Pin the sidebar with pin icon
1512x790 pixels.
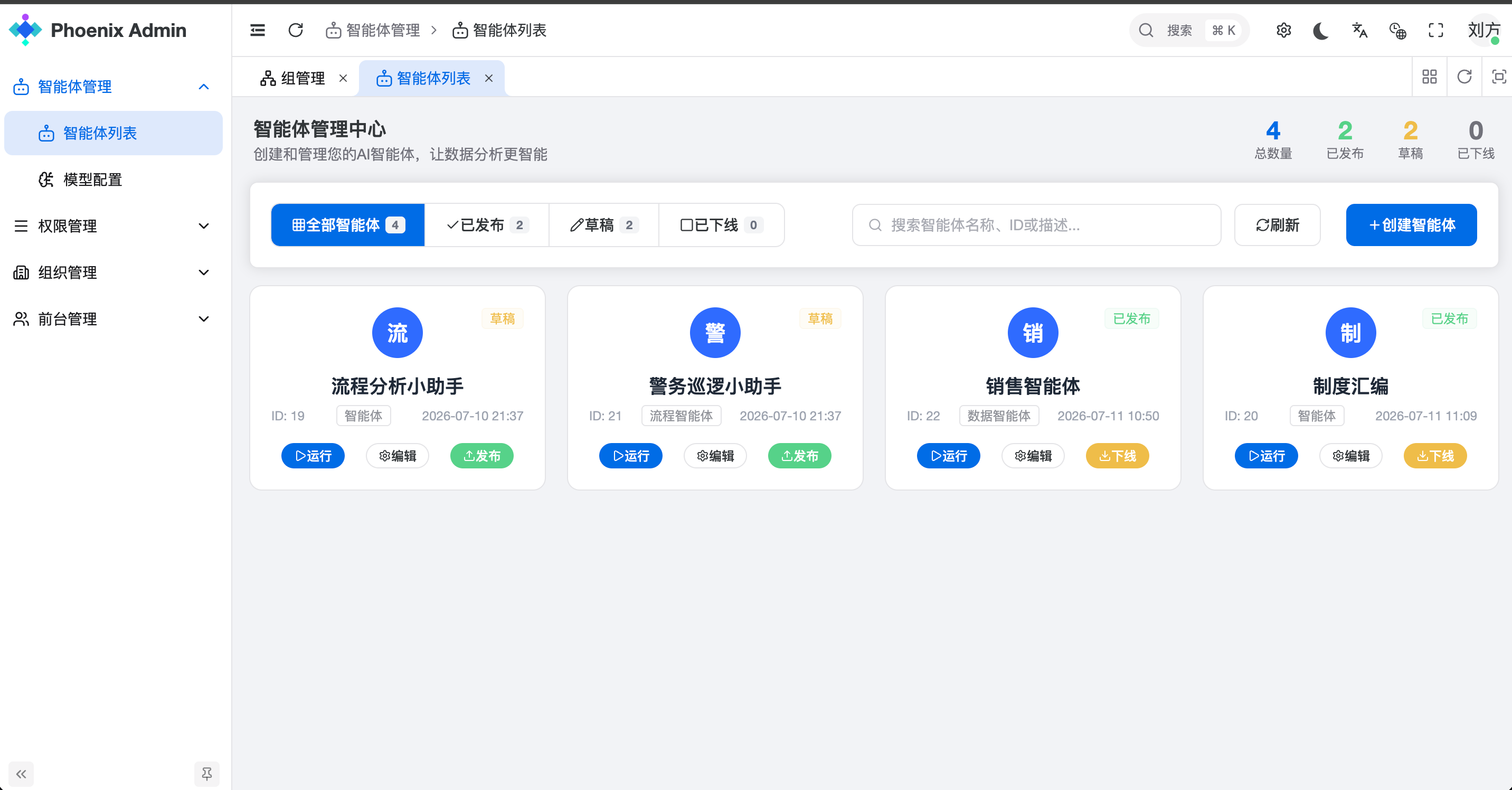206,774
